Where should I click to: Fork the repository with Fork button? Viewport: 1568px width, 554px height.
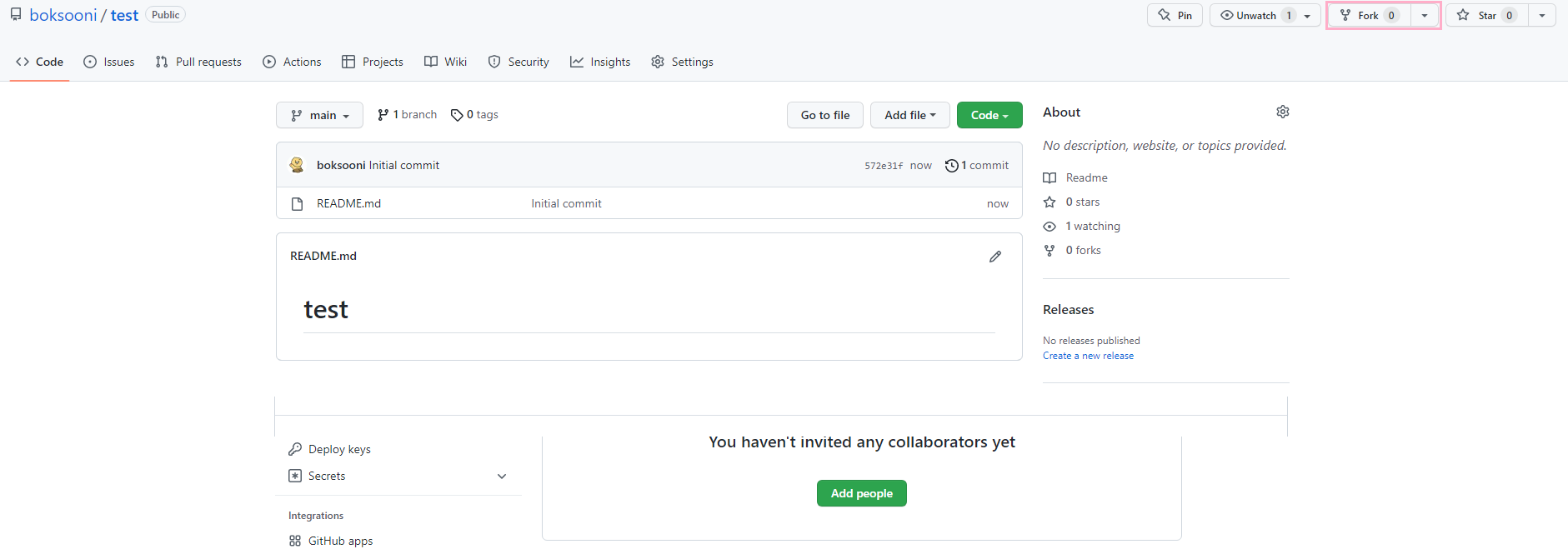tap(1369, 15)
